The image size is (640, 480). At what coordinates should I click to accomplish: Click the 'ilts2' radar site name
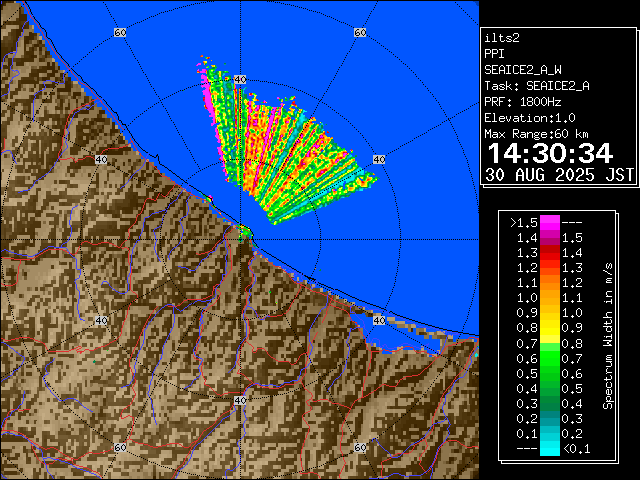pyautogui.click(x=500, y=37)
